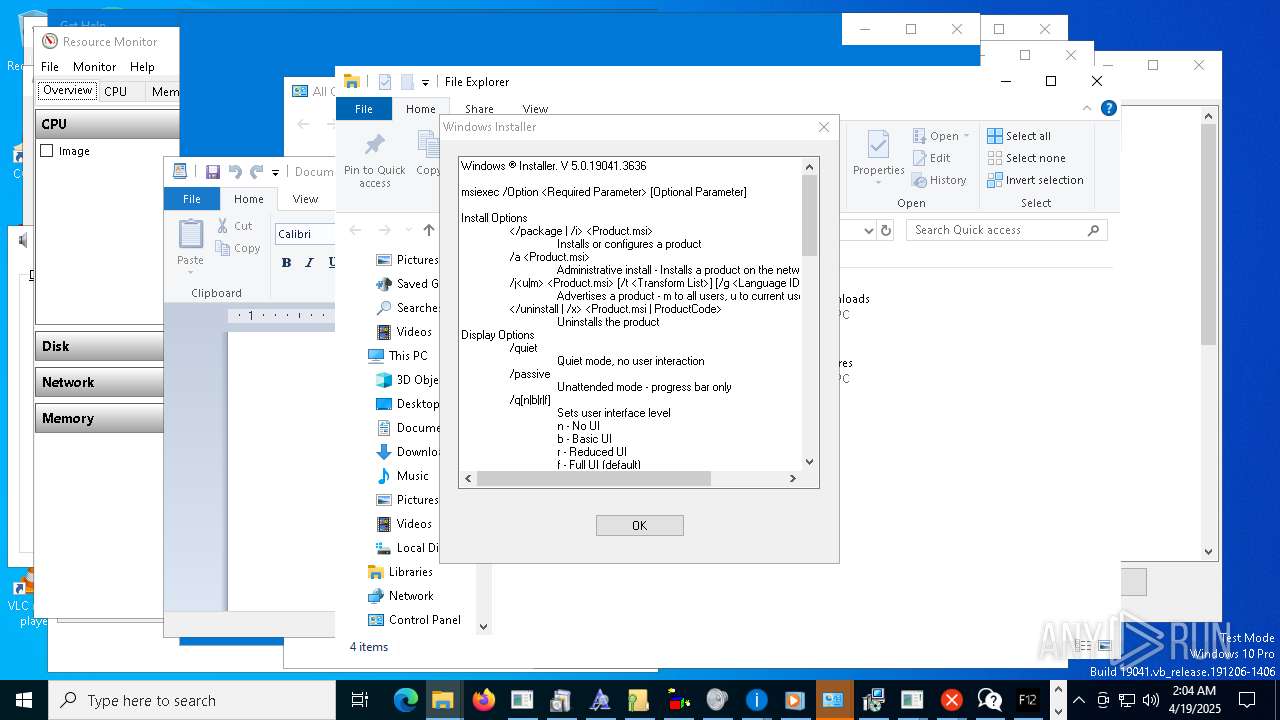Select Music in the navigation tree
1280x720 pixels.
[403, 475]
